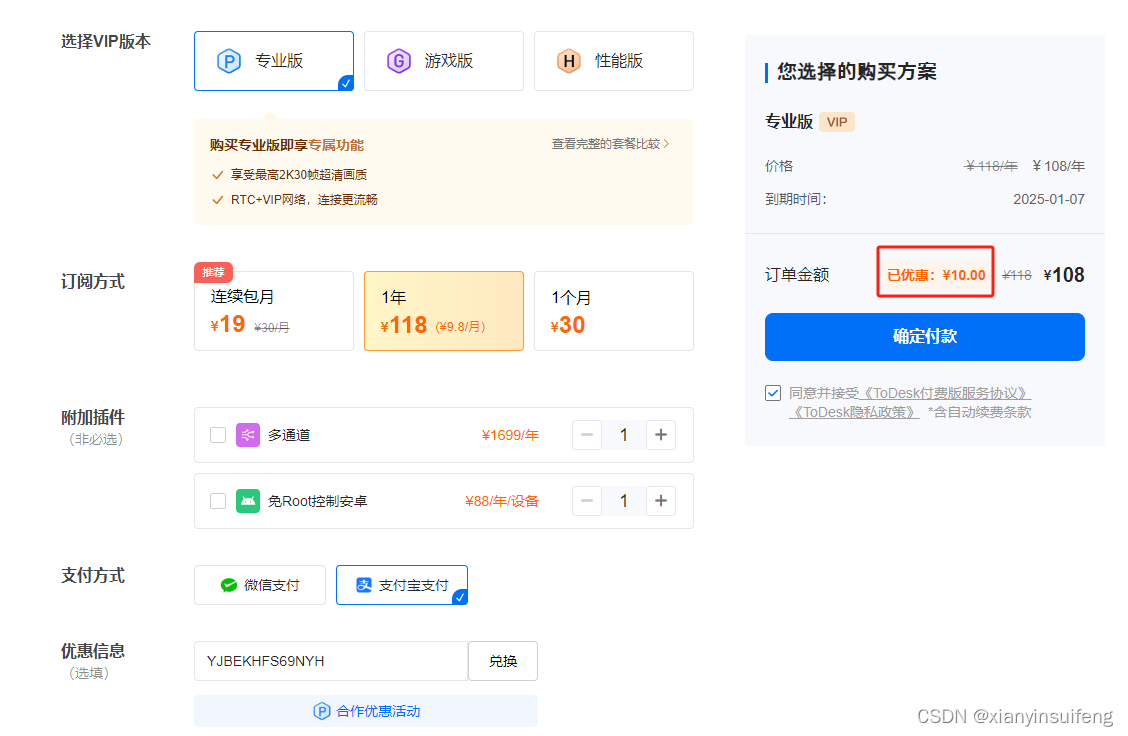Viewport: 1128px width, 736px height.
Task: Choose the 1个月 ¥30 subscription
Action: [x=614, y=311]
